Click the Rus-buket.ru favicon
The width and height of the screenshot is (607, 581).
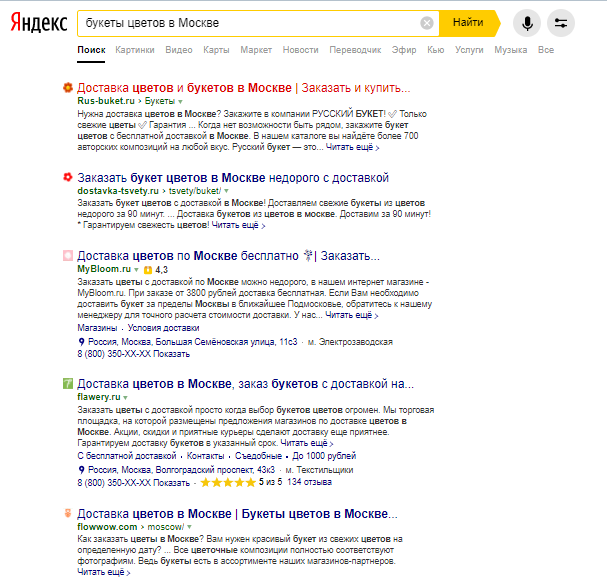pos(68,88)
